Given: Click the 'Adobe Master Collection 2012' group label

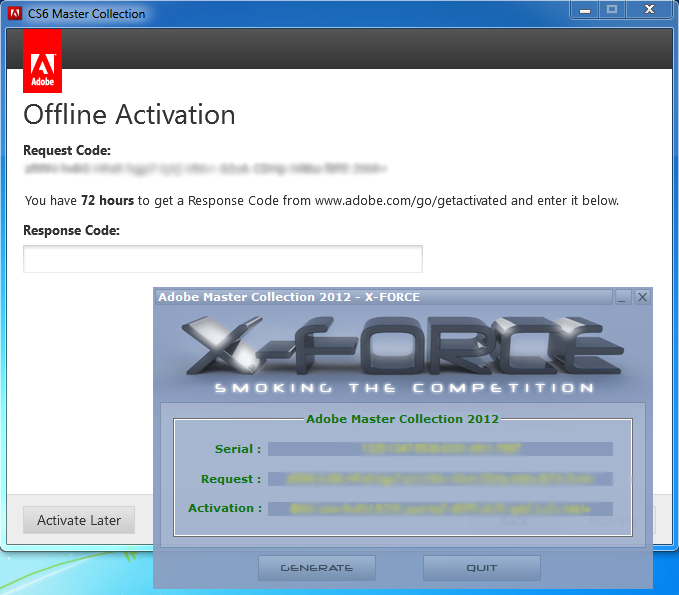Looking at the screenshot, I should click(402, 419).
